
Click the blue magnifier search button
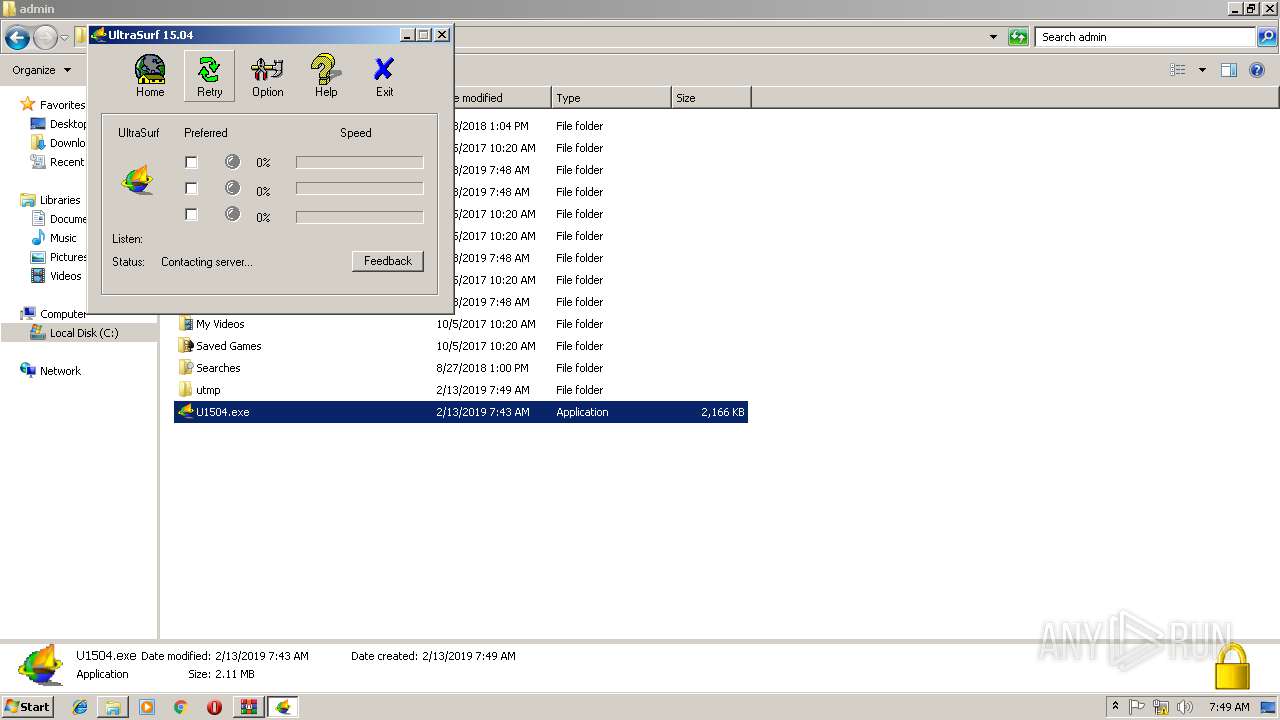[x=1267, y=37]
